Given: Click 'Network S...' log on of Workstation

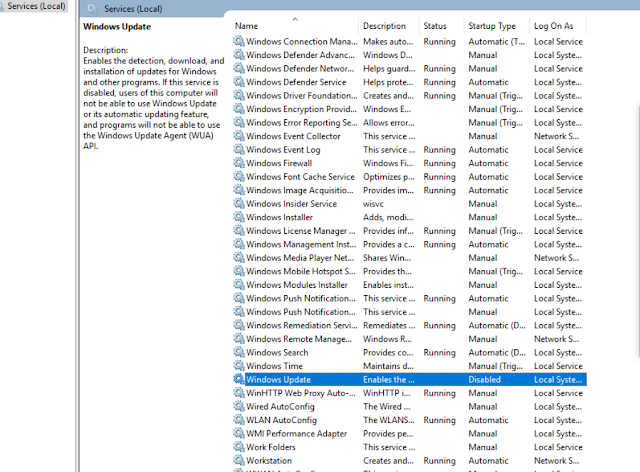Looking at the screenshot, I should (x=557, y=461).
